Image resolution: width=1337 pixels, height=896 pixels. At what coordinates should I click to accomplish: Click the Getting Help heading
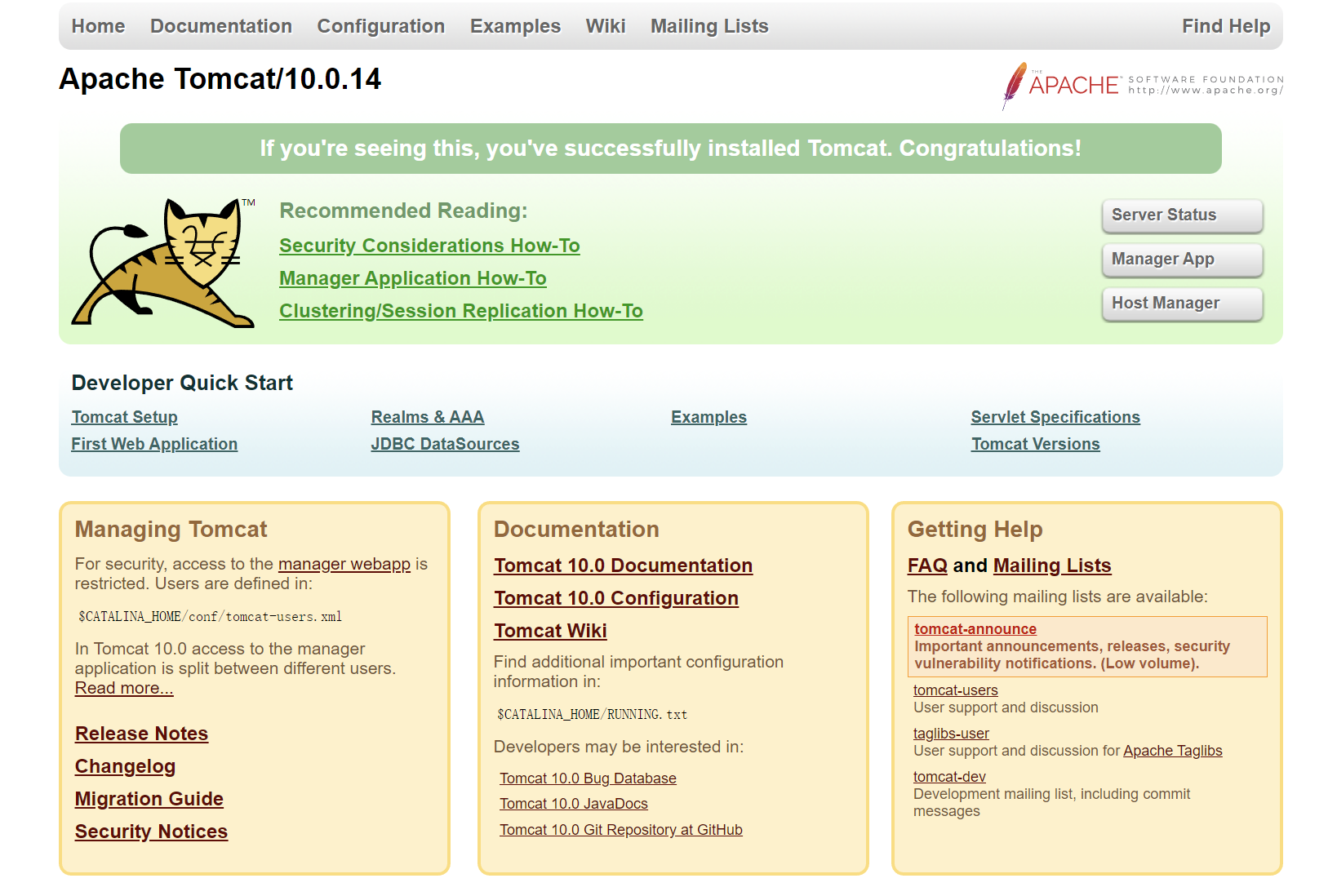(975, 530)
